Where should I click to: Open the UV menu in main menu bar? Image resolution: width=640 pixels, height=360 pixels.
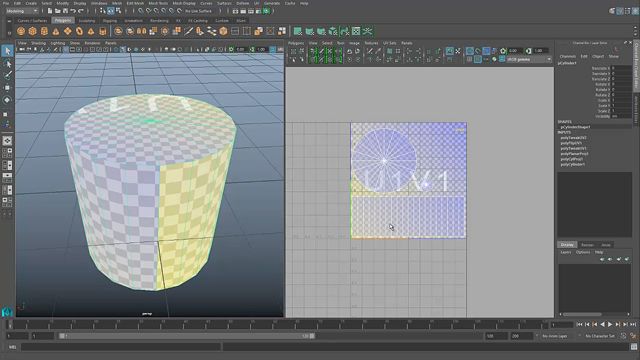point(256,3)
